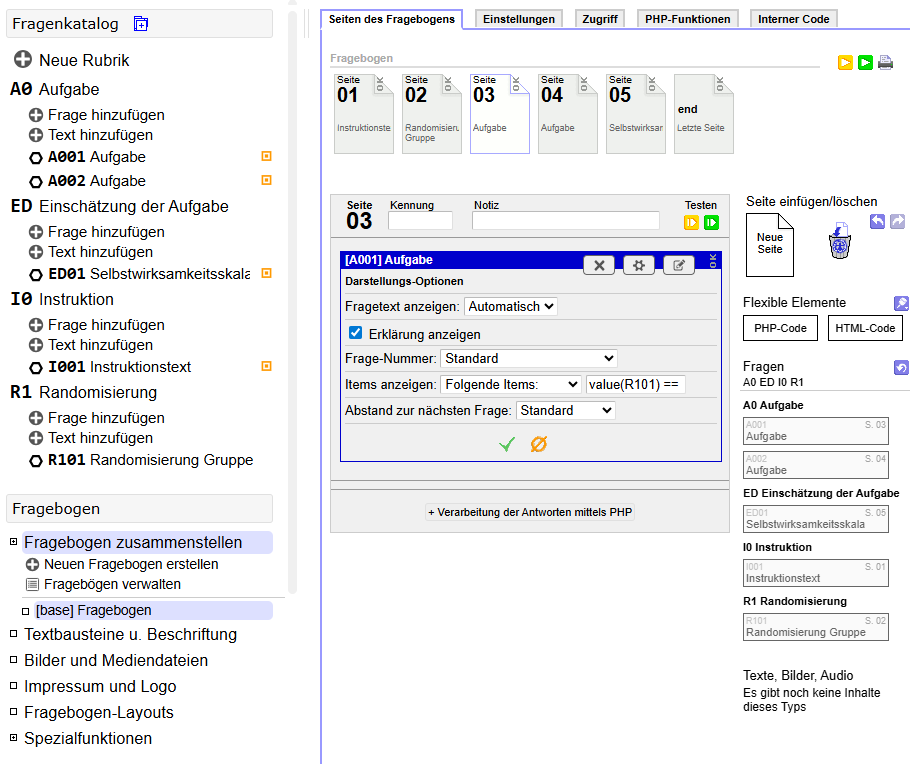This screenshot has width=910, height=764.
Task: Click the green play test questionnaire icon
Action: [865, 63]
